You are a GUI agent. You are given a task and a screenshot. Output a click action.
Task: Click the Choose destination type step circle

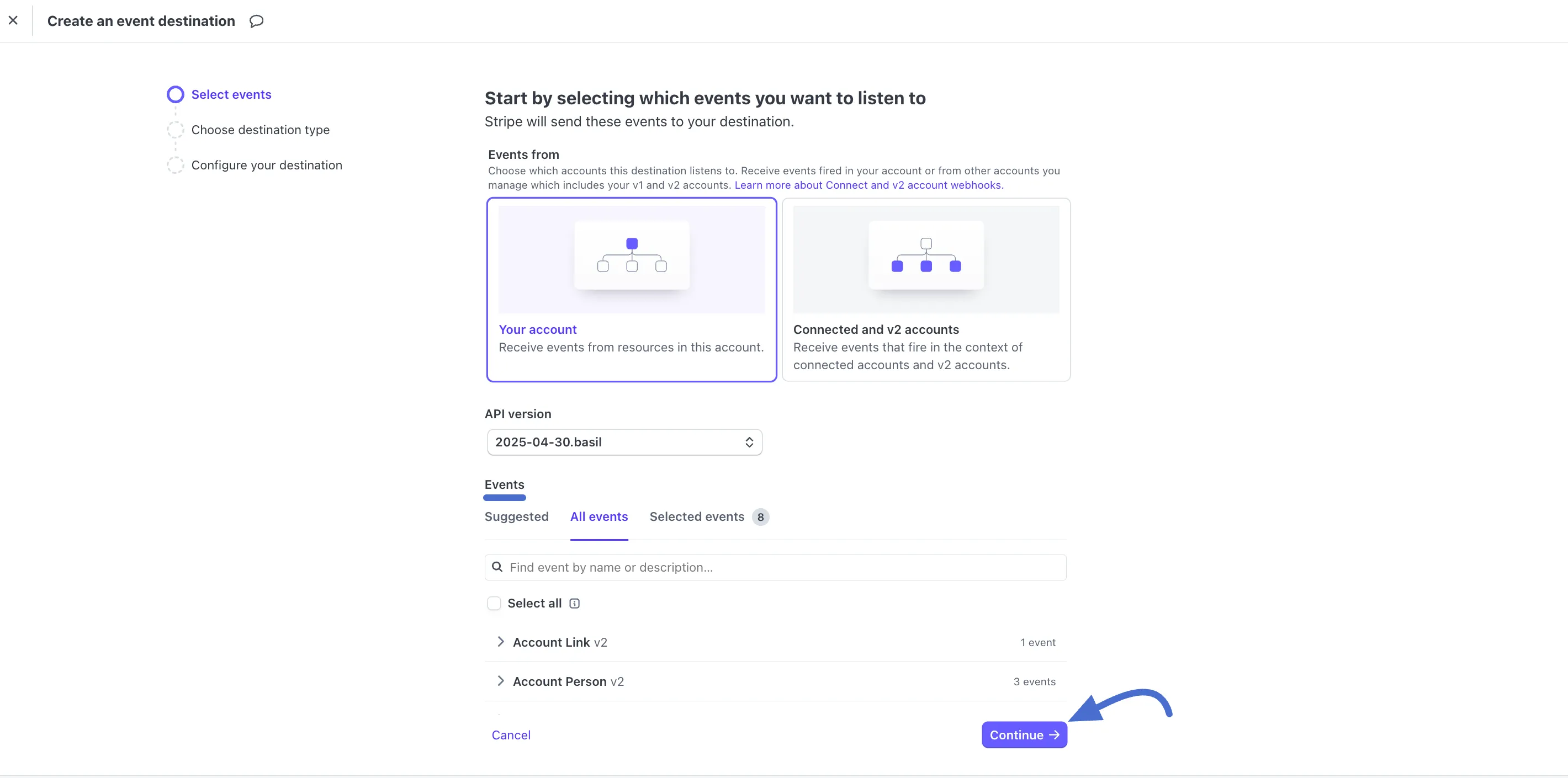pos(176,130)
